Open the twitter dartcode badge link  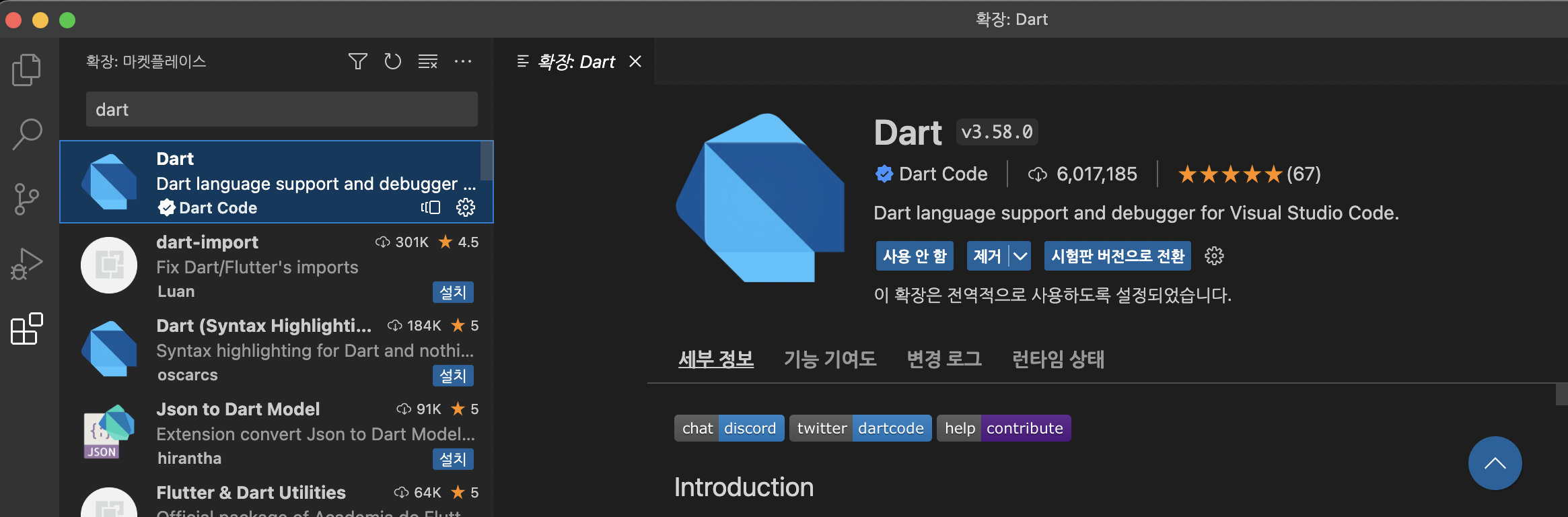coord(861,428)
